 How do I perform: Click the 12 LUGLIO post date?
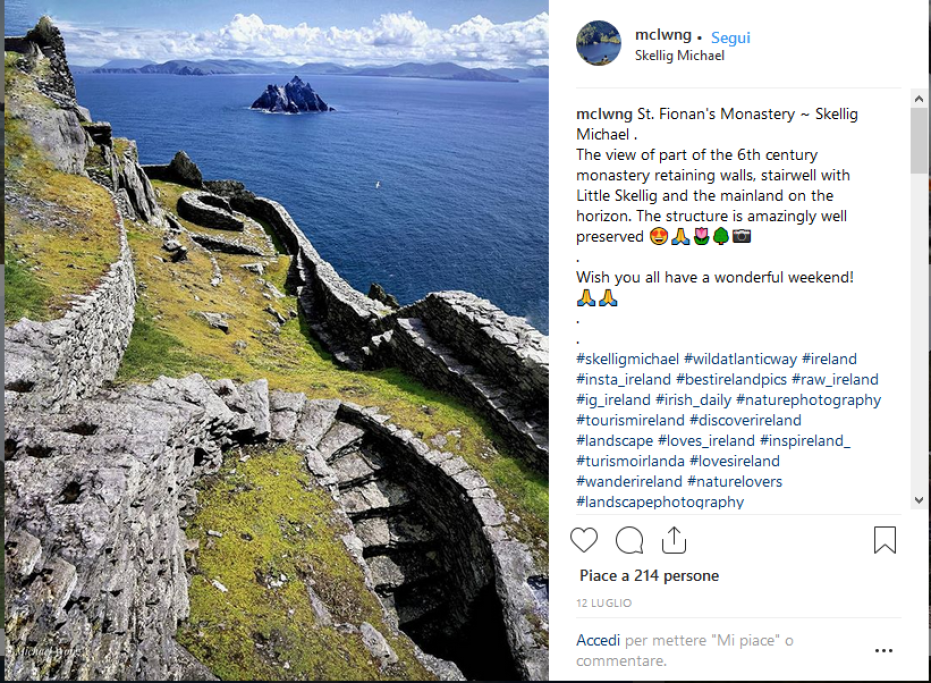(x=604, y=604)
